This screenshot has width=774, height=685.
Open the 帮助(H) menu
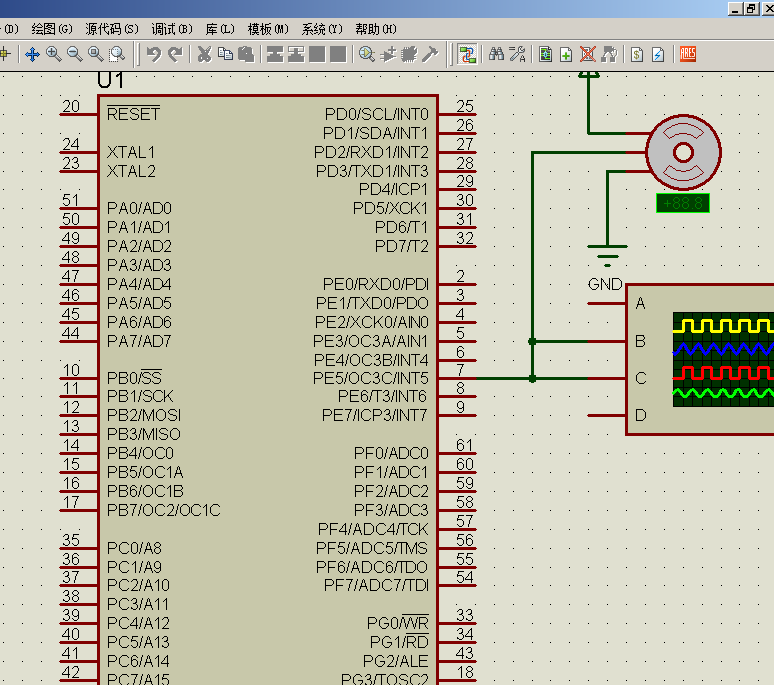pyautogui.click(x=376, y=29)
